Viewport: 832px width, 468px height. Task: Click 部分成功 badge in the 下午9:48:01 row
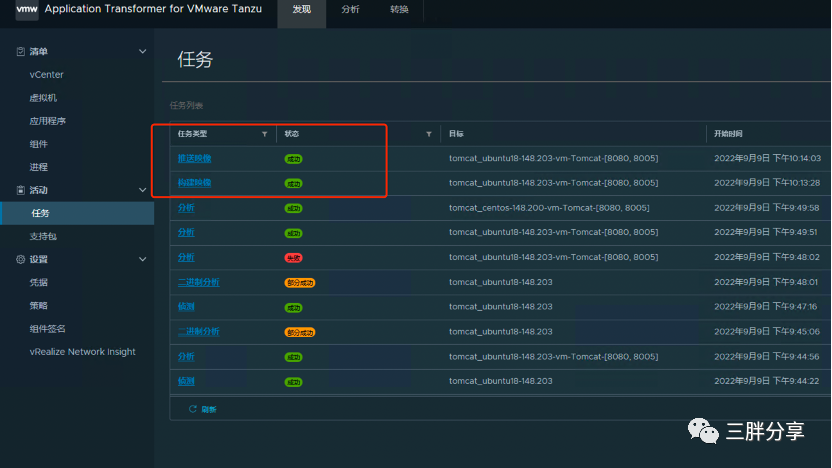click(300, 283)
